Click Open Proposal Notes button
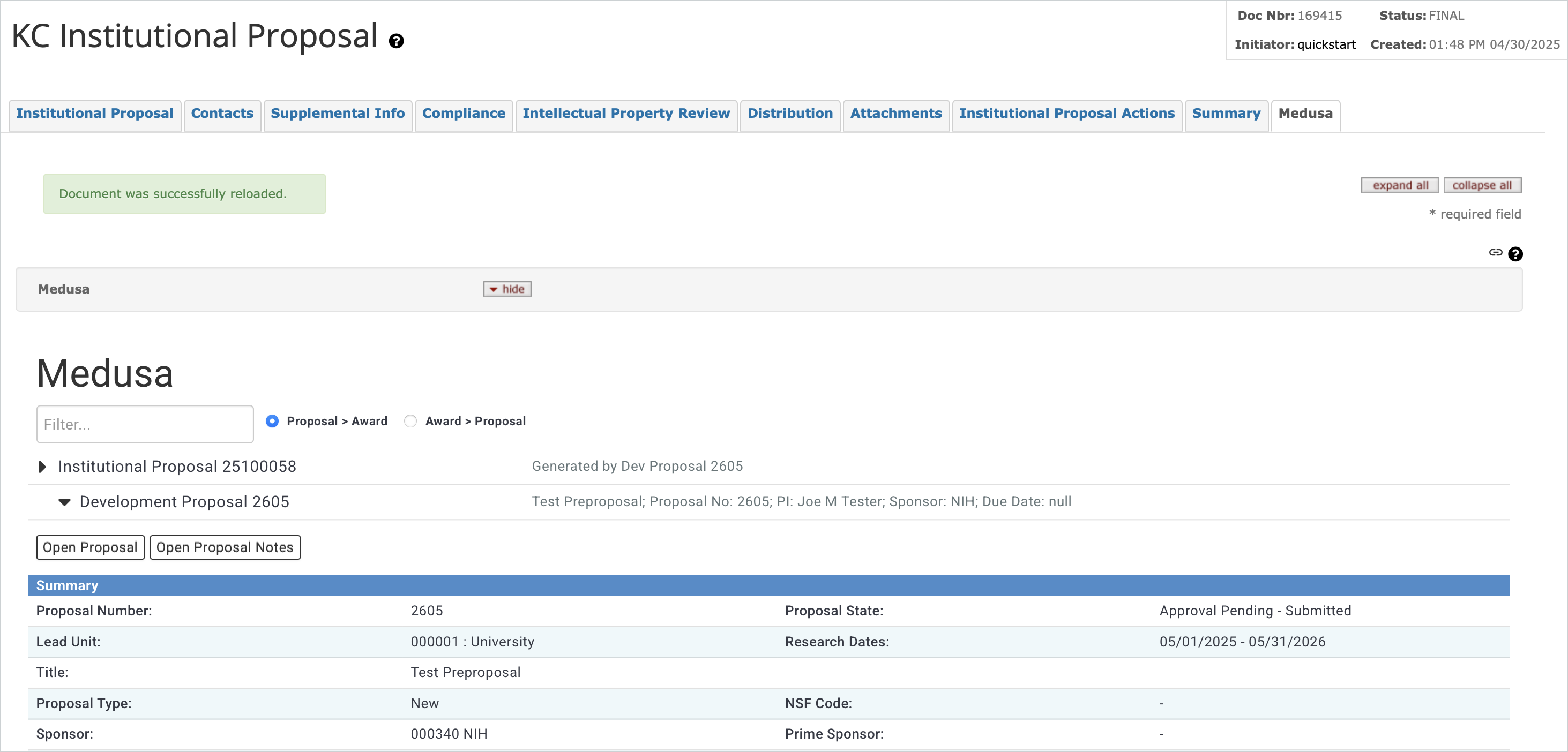 pyautogui.click(x=225, y=547)
